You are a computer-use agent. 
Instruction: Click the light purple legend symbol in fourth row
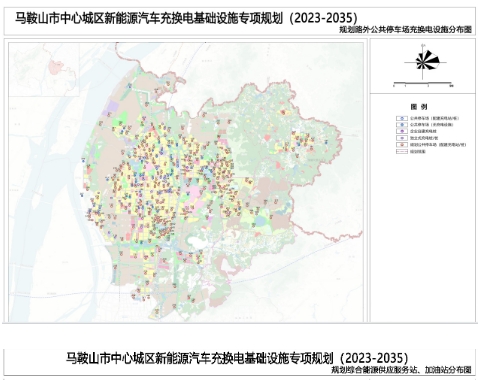pyautogui.click(x=402, y=138)
